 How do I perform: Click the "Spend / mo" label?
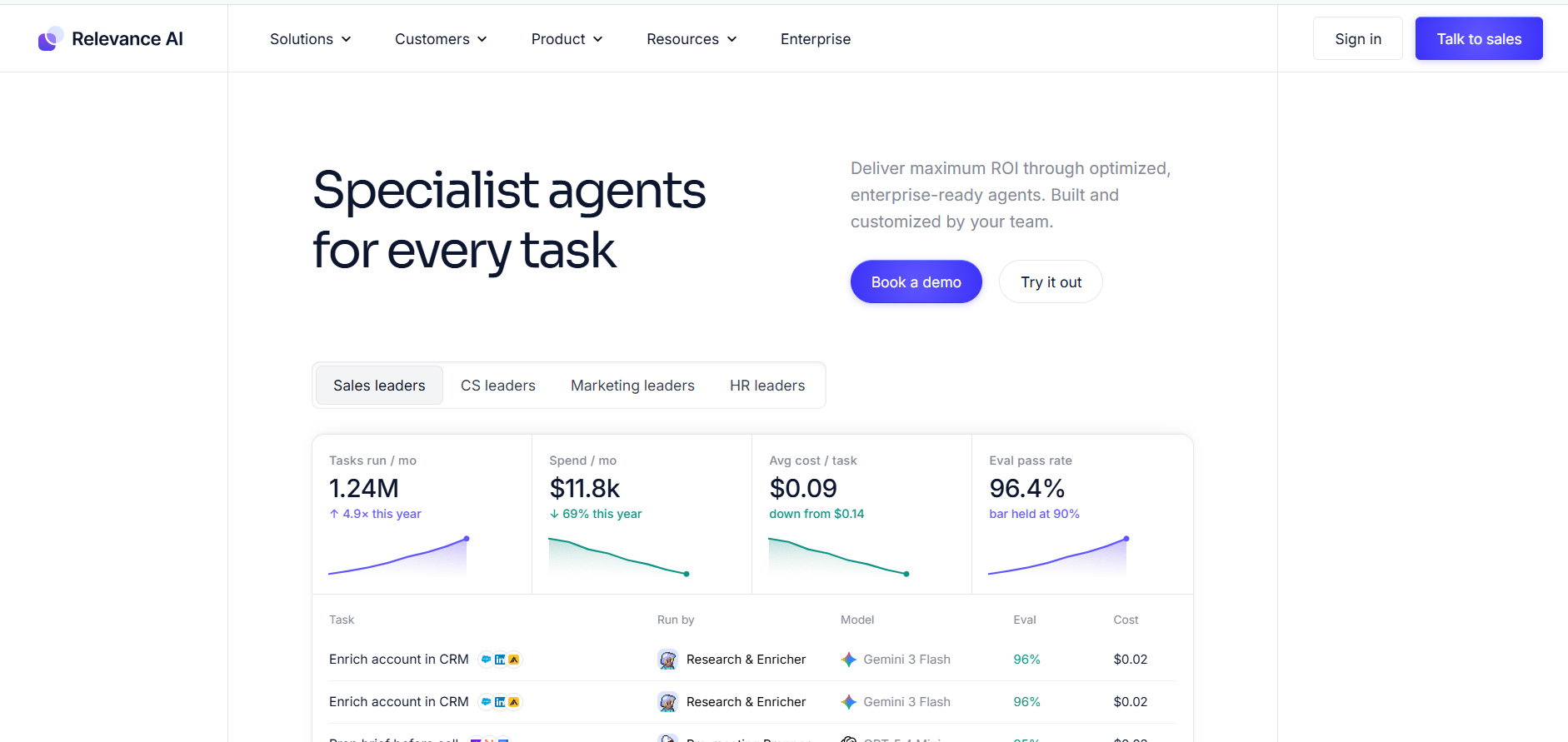click(x=582, y=461)
